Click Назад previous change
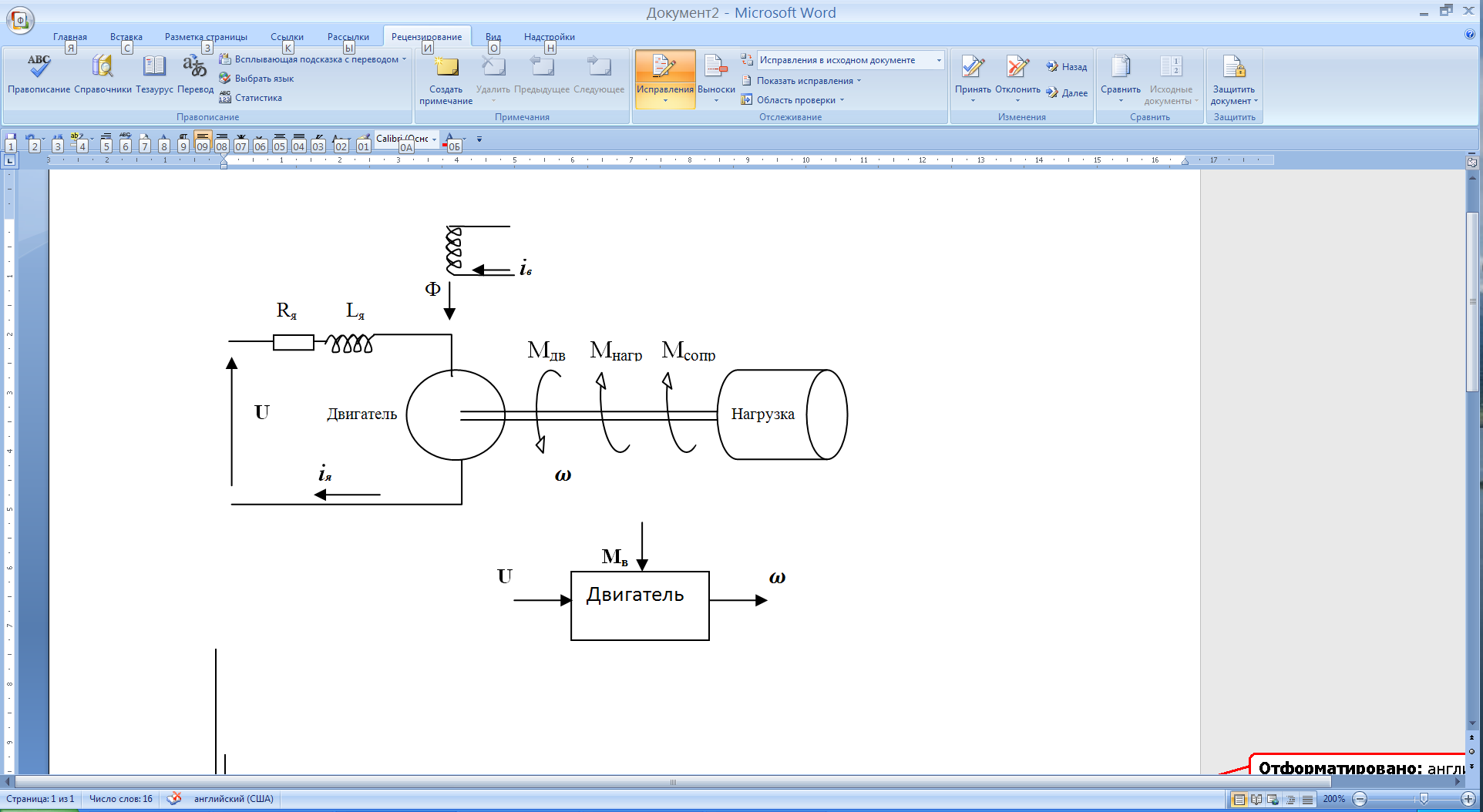 [x=1067, y=67]
